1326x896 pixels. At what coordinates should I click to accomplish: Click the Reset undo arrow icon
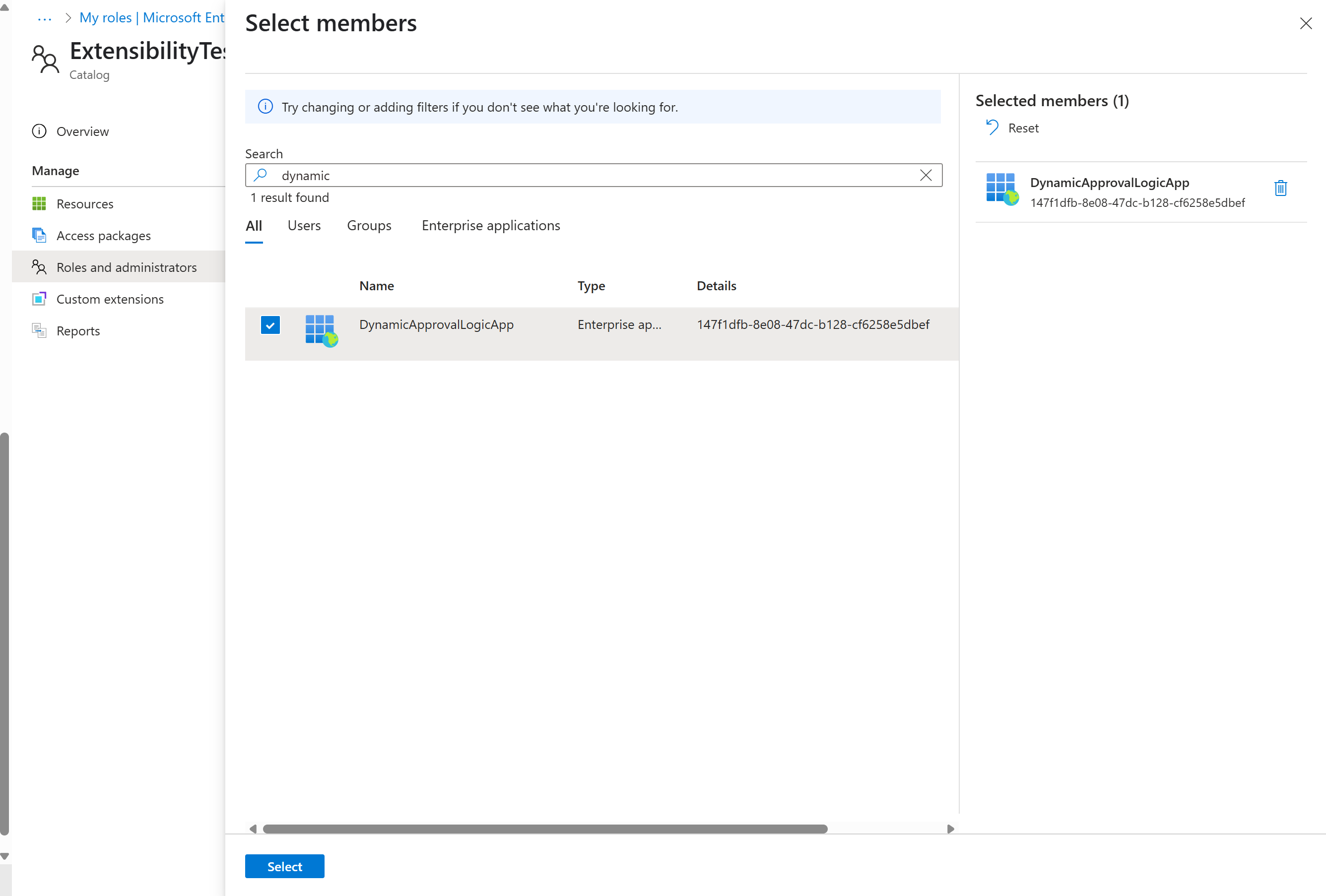(x=992, y=127)
